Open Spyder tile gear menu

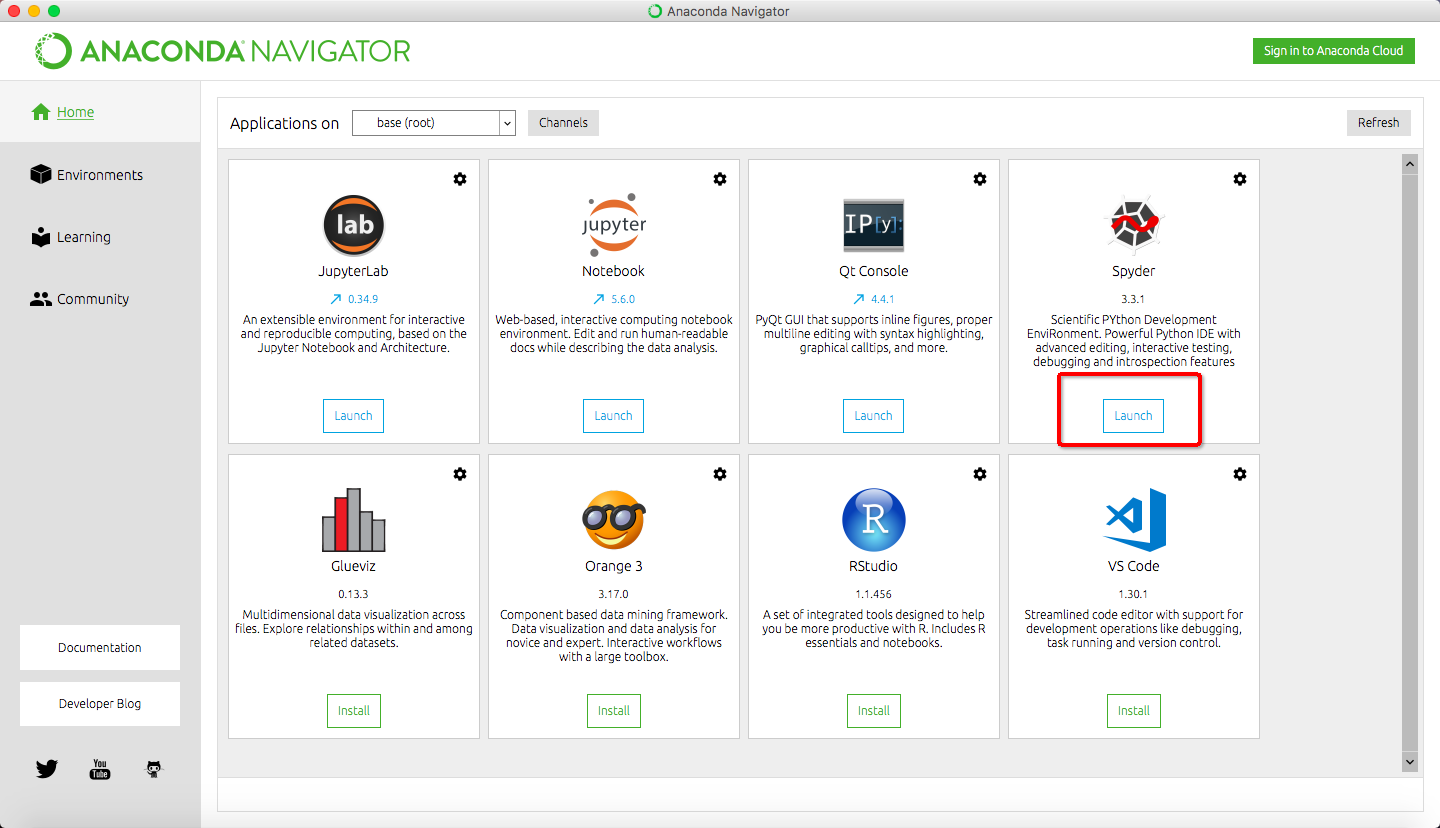[x=1240, y=179]
